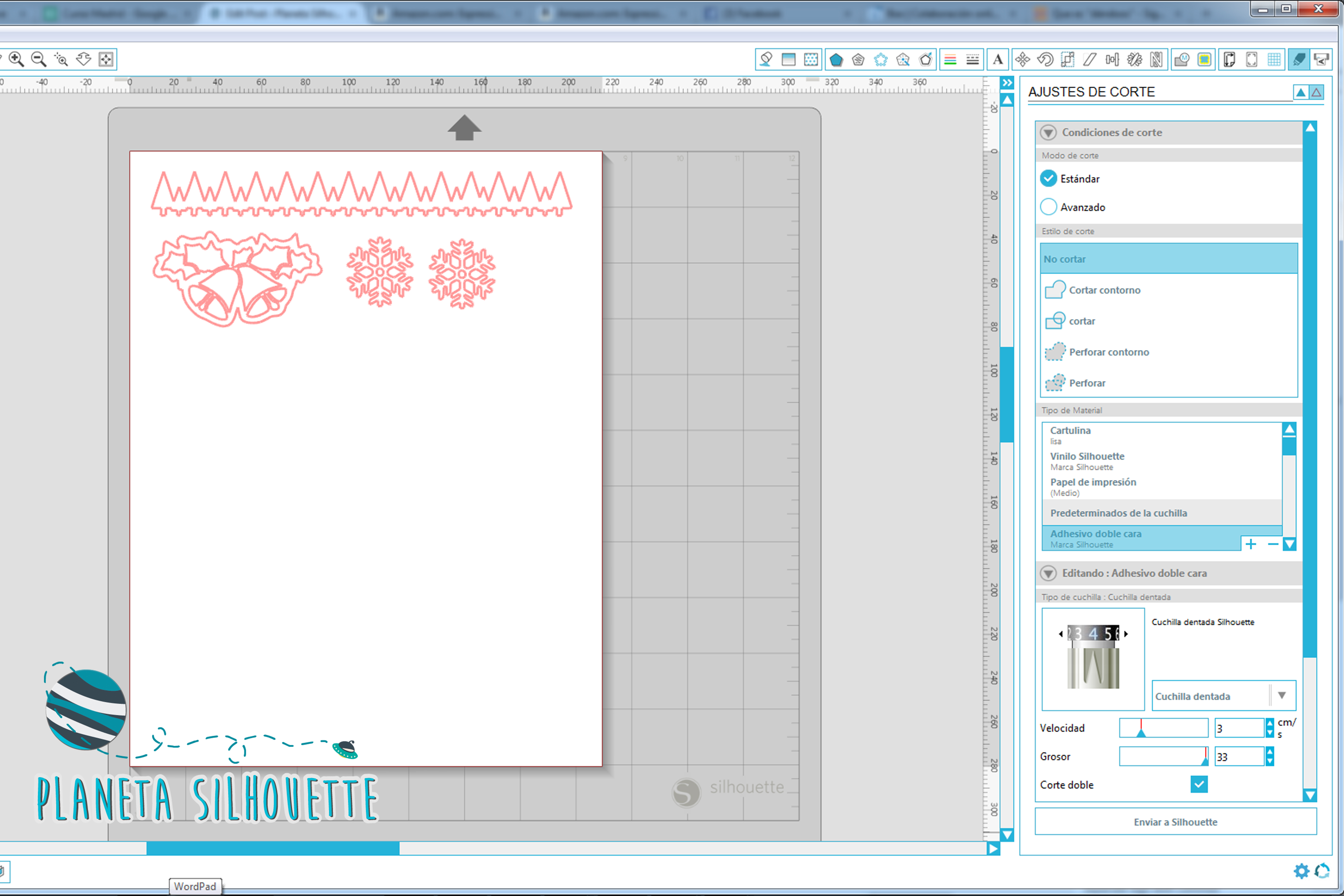Select the Avanzado cut mode
This screenshot has width=1344, height=896.
pos(1048,207)
